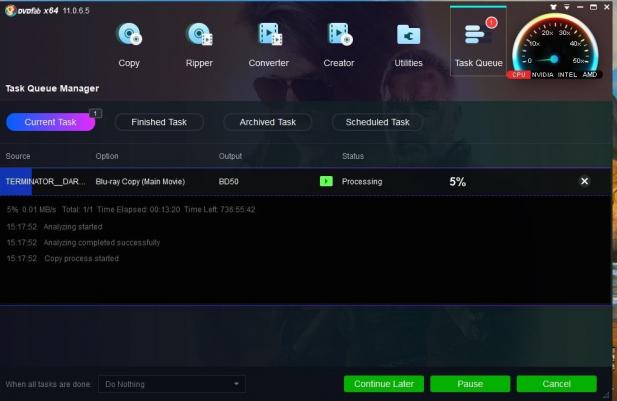The width and height of the screenshot is (617, 401).
Task: Click the Time Elapsed statistics line
Action: pyautogui.click(x=131, y=209)
